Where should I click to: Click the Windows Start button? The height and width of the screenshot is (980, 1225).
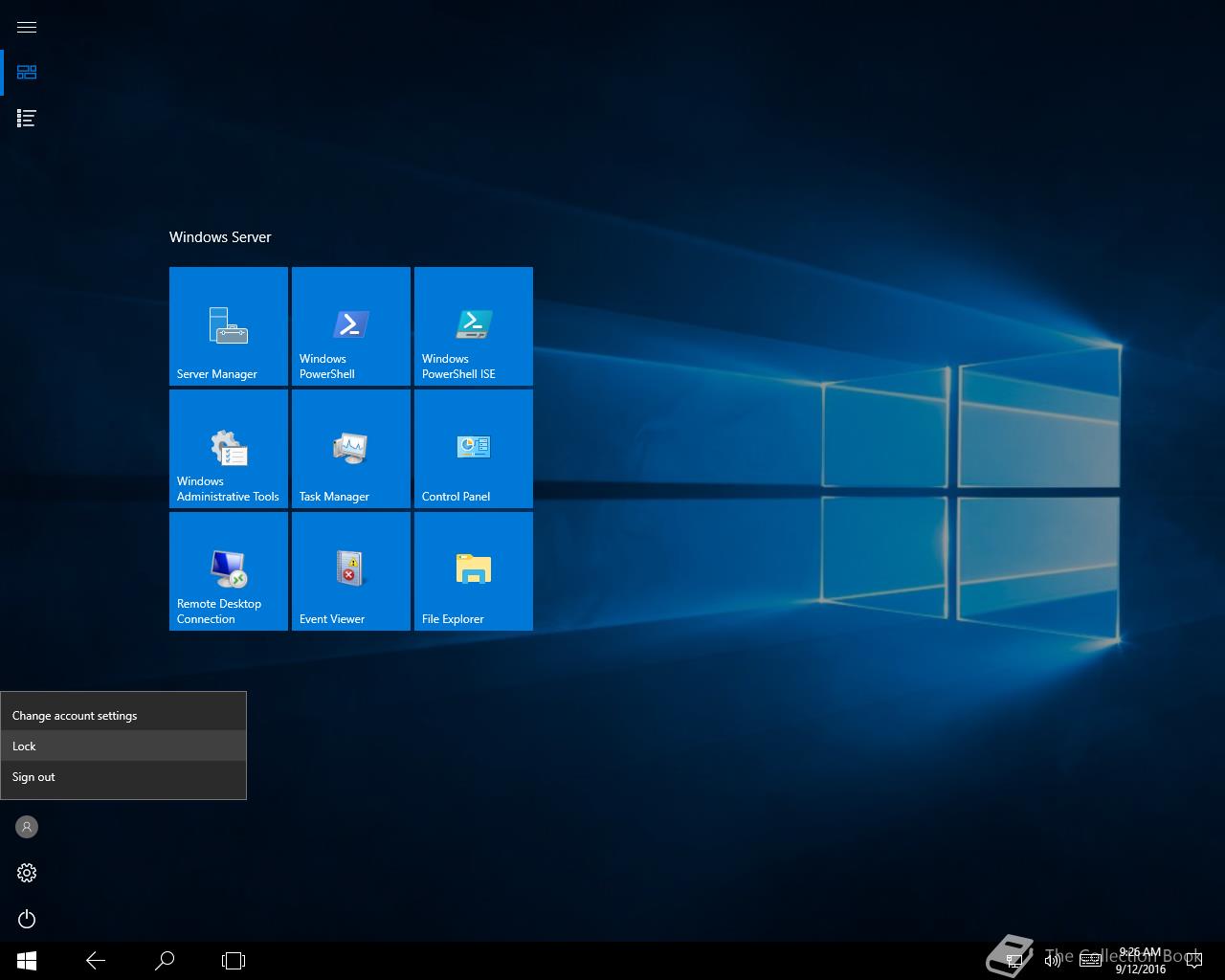coord(27,961)
